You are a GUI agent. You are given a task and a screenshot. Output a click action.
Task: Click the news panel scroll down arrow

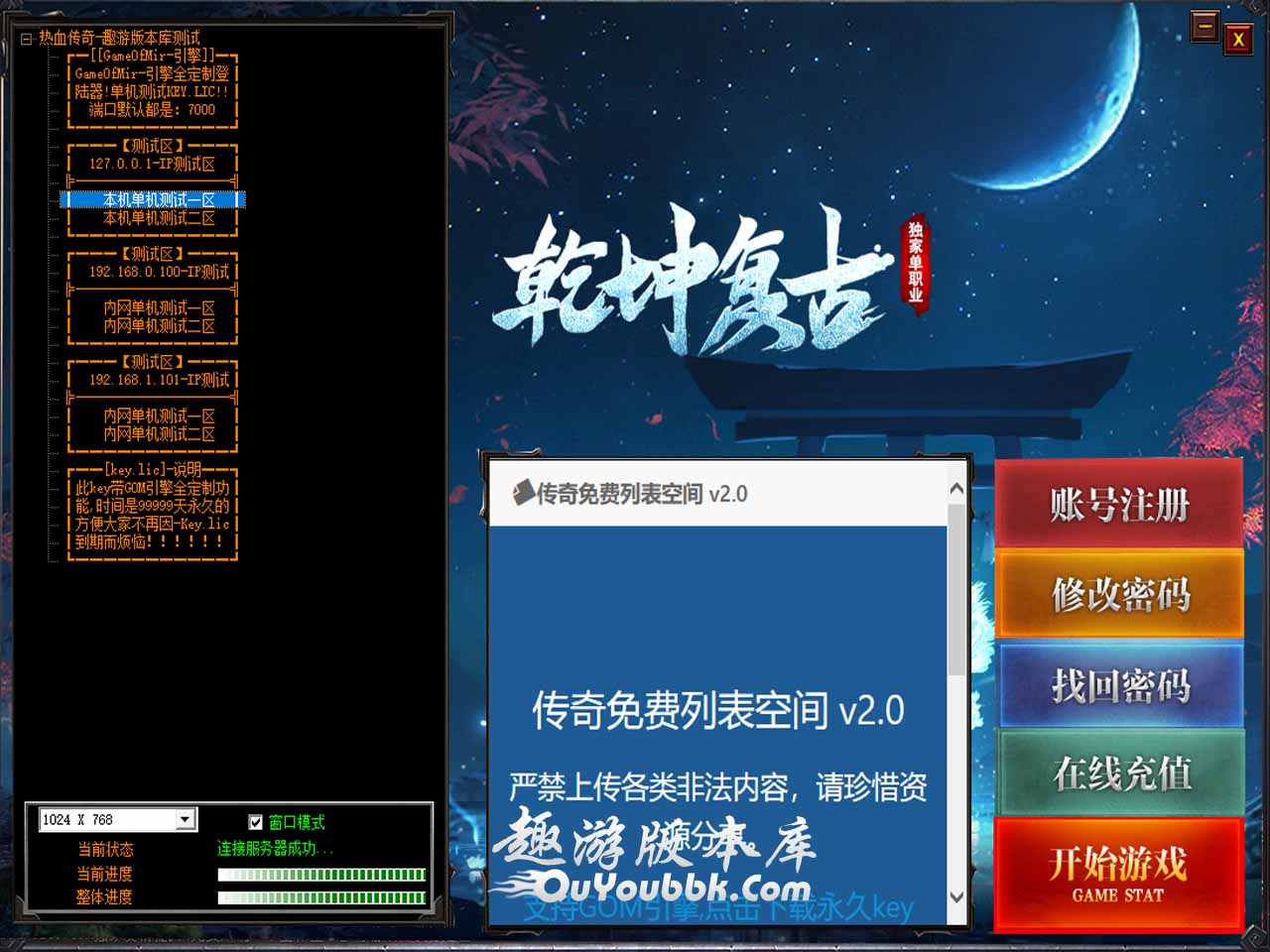pos(956,896)
